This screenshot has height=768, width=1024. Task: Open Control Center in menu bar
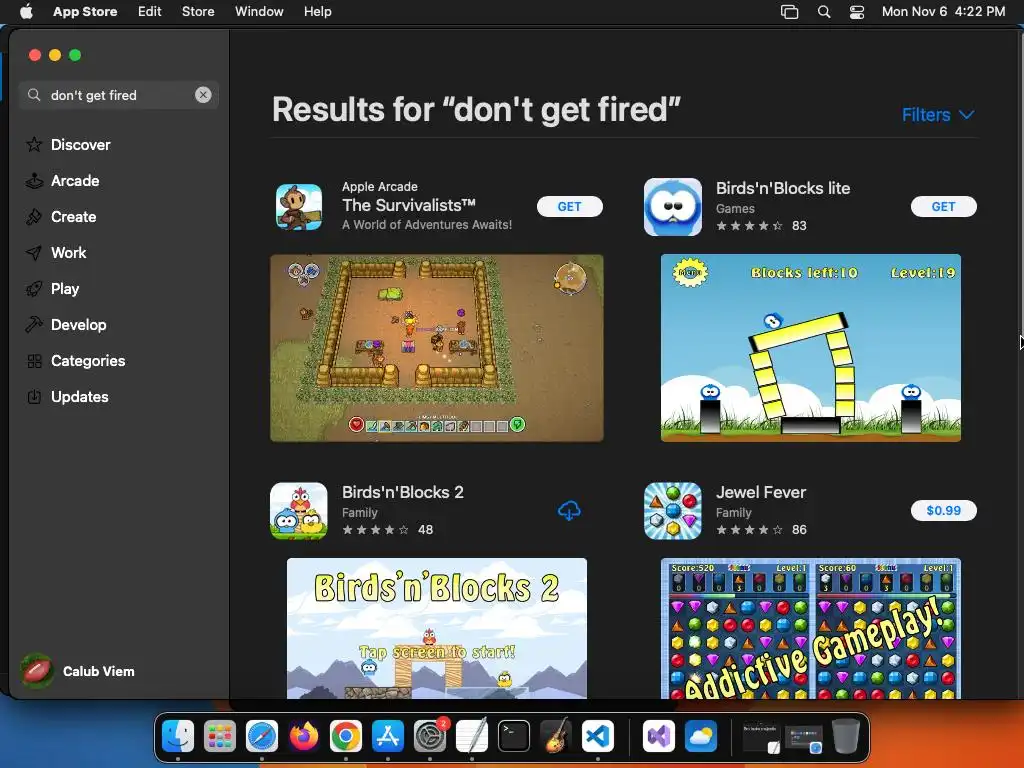pyautogui.click(x=857, y=11)
